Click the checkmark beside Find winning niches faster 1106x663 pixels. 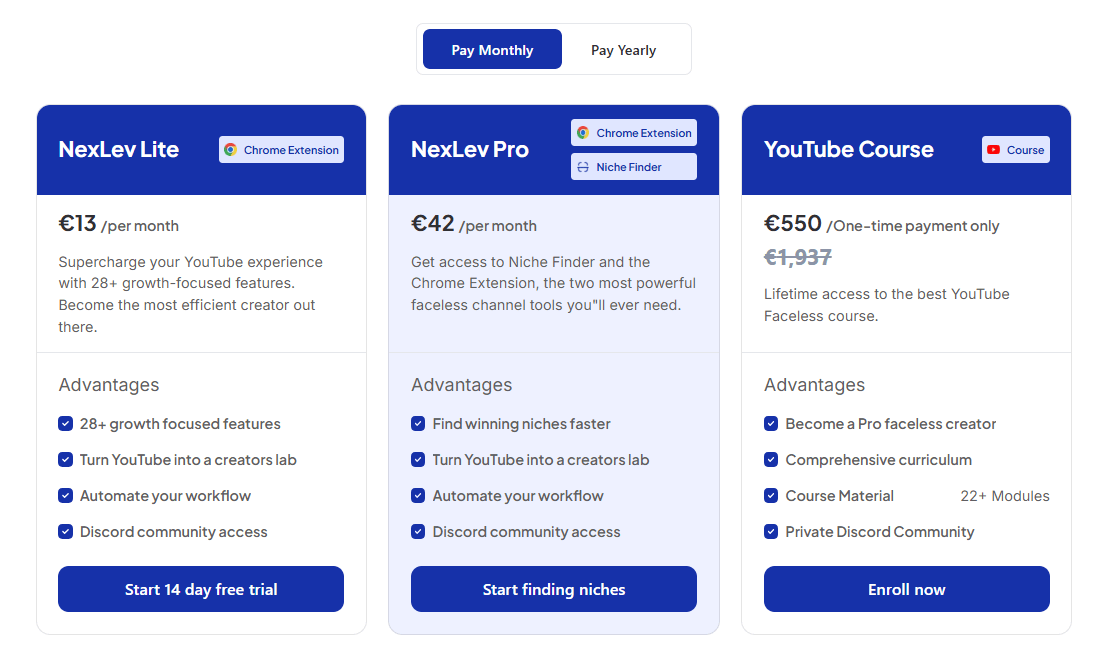point(418,423)
